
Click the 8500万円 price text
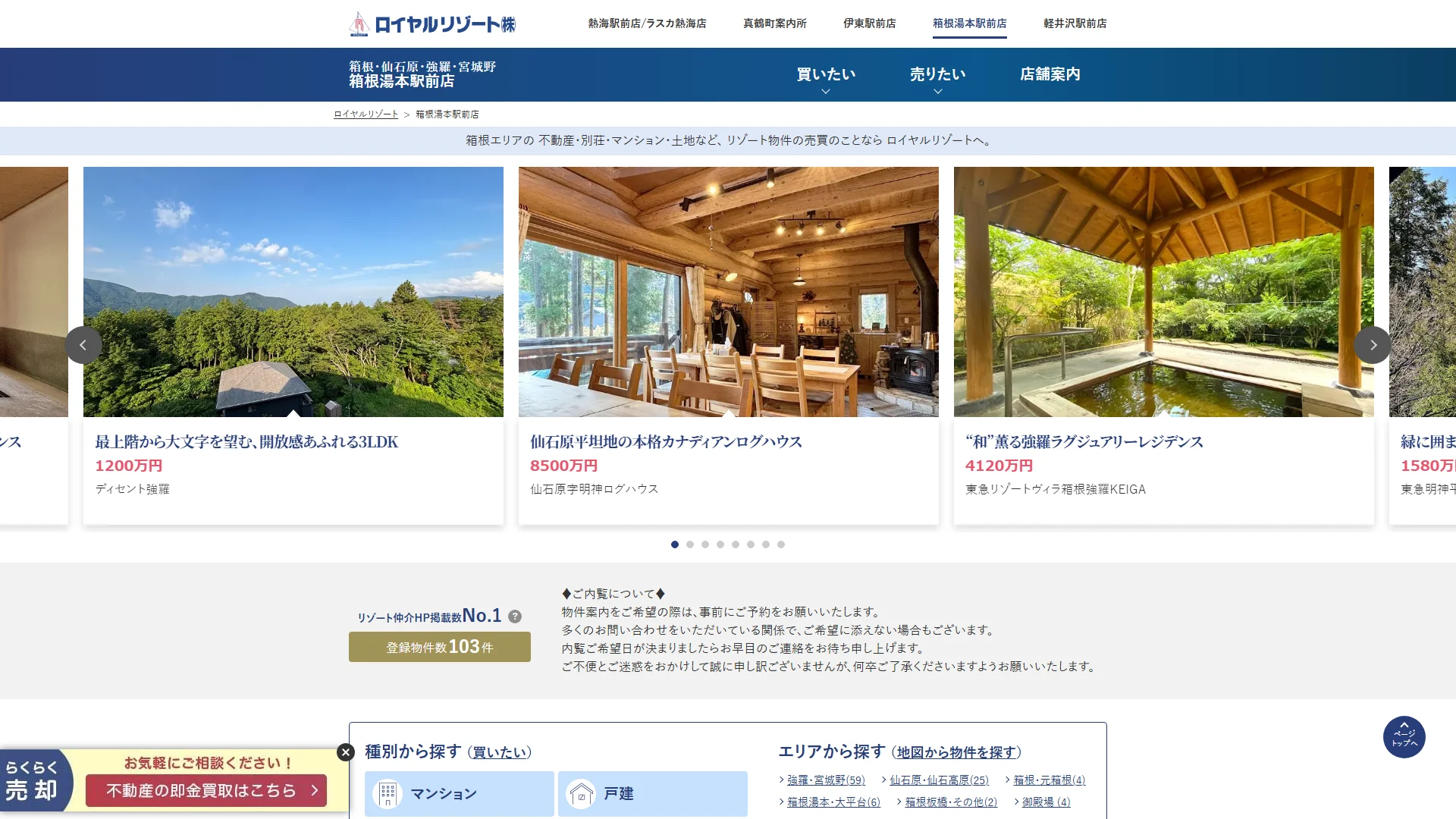click(x=564, y=466)
